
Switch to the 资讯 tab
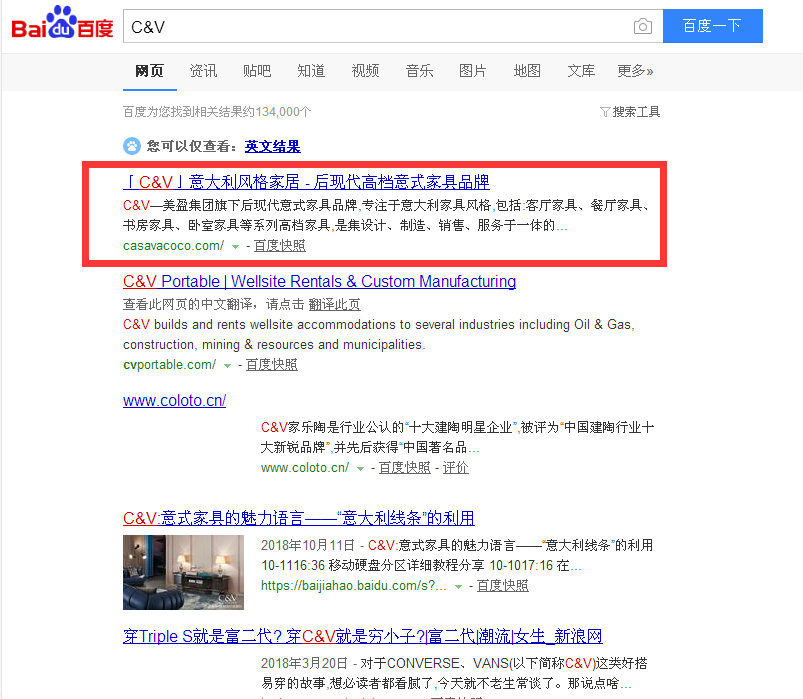coord(203,71)
